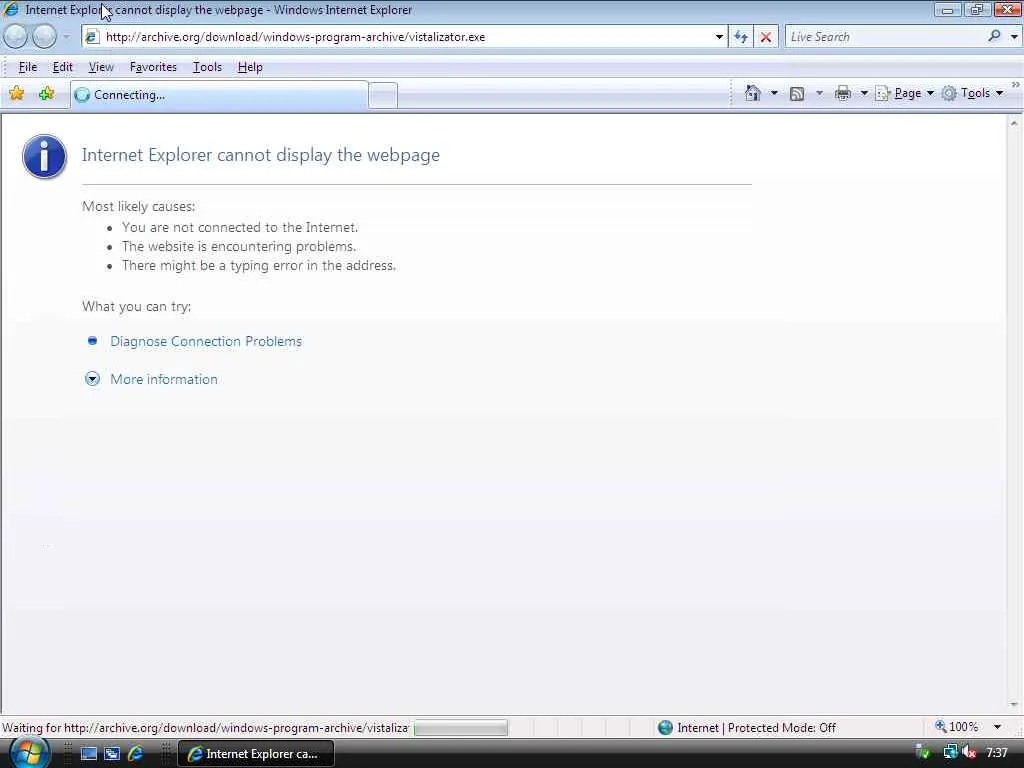The image size is (1024, 768).
Task: Show more command bar items via chevron
Action: 1016,85
